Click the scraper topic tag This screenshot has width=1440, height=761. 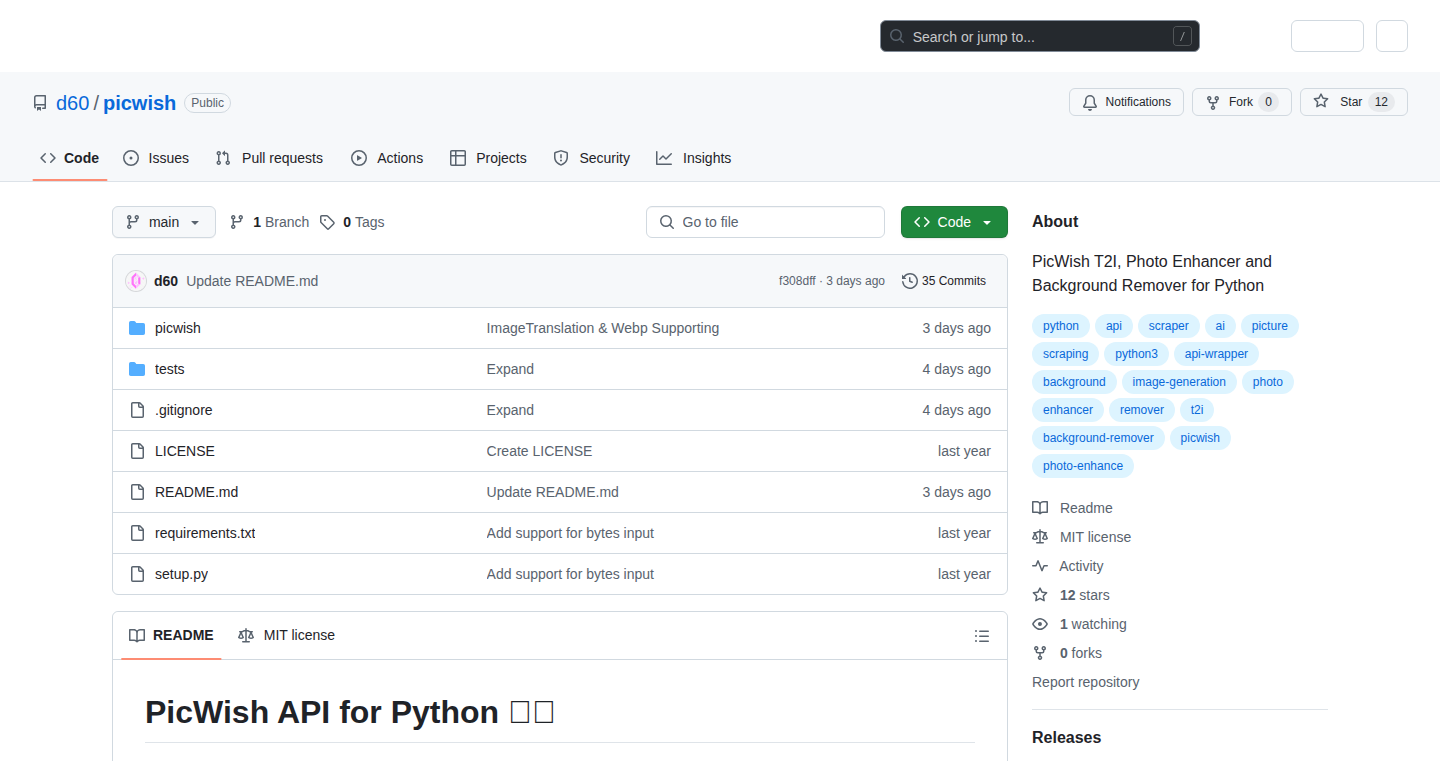(1169, 326)
